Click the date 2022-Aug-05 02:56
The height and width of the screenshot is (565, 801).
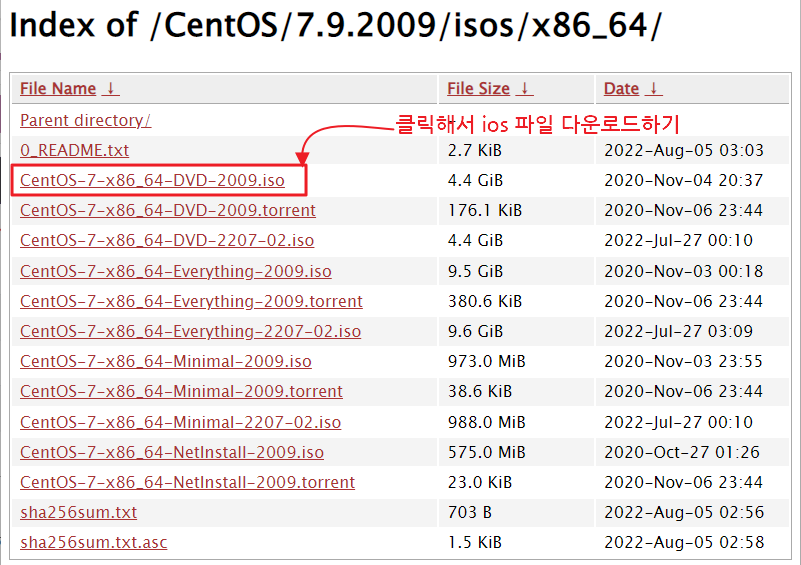point(684,512)
